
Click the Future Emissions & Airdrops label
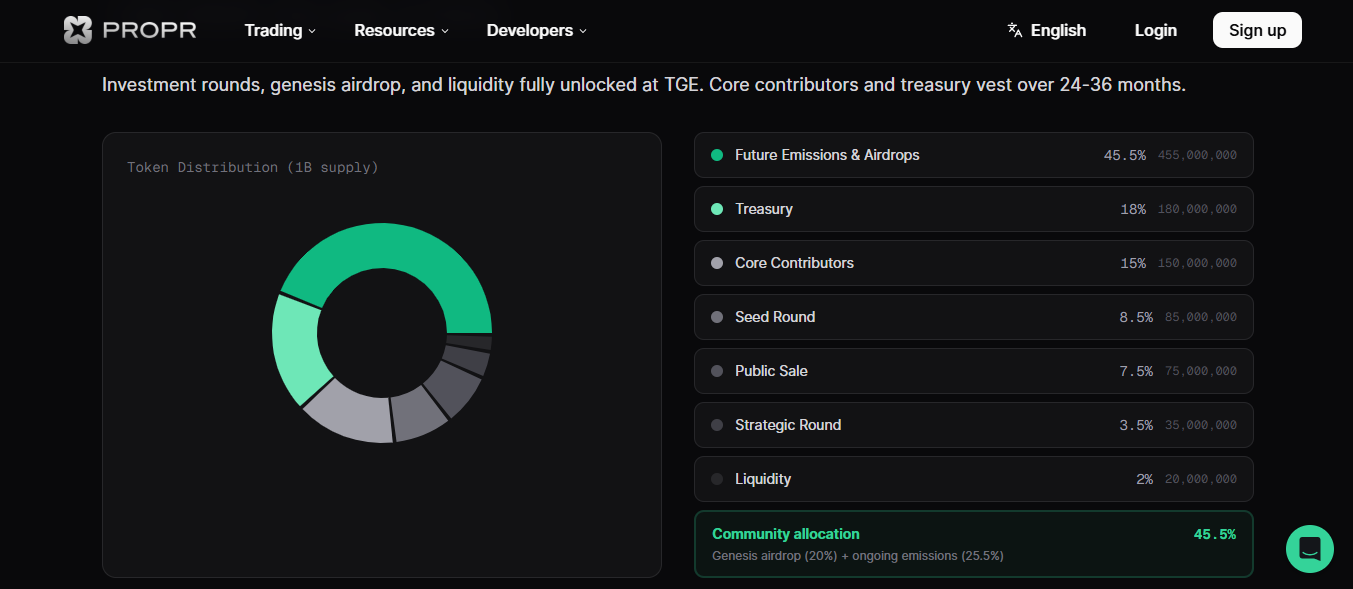[x=827, y=155]
